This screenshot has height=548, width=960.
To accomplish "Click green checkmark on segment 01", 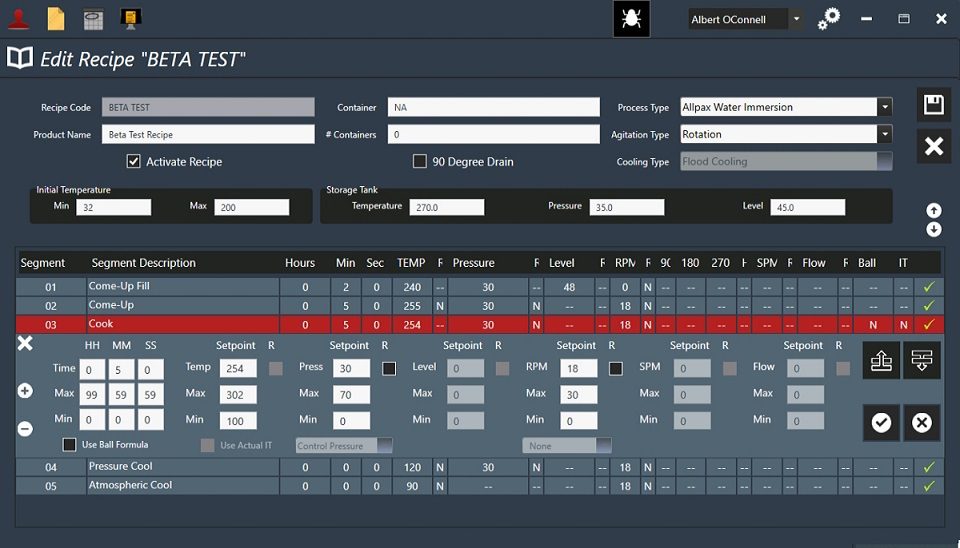I will [929, 287].
